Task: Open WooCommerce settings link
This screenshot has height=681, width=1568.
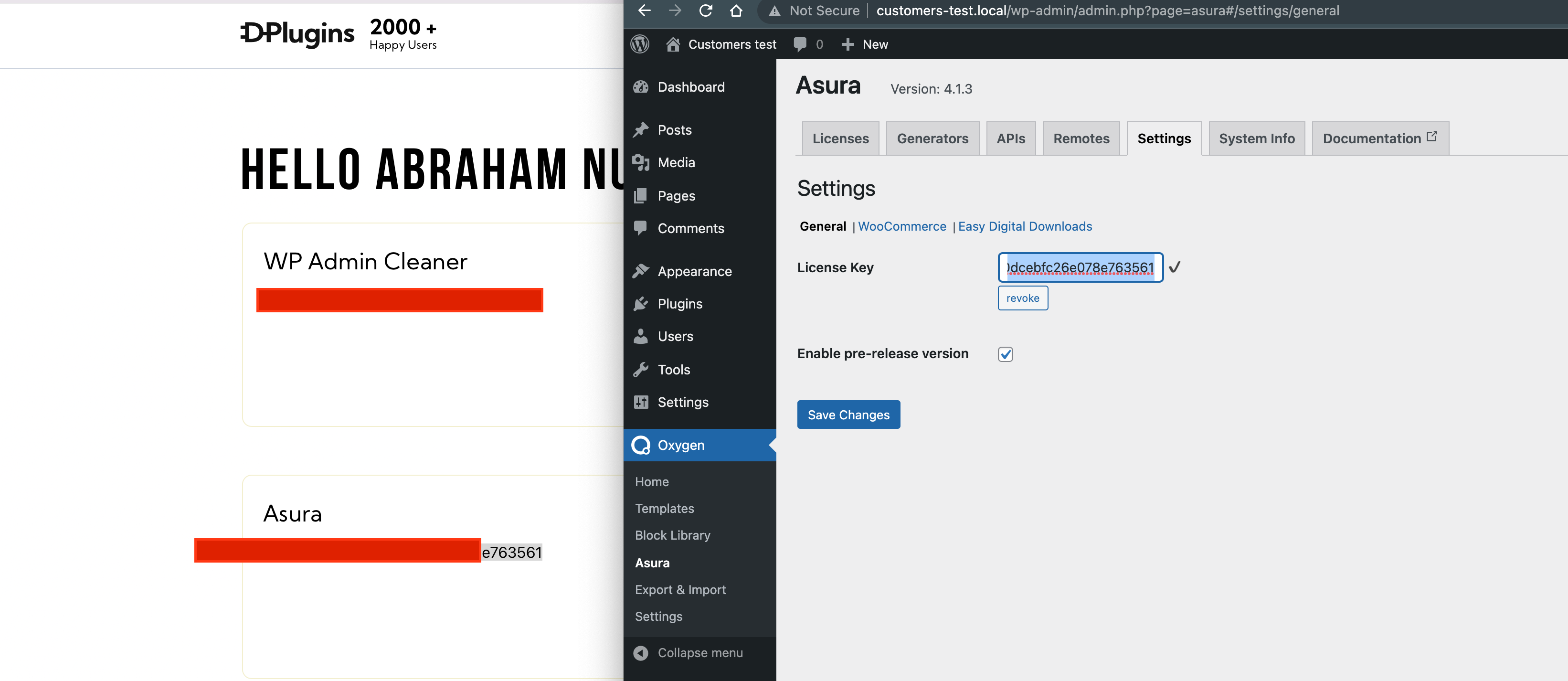Action: coord(902,226)
